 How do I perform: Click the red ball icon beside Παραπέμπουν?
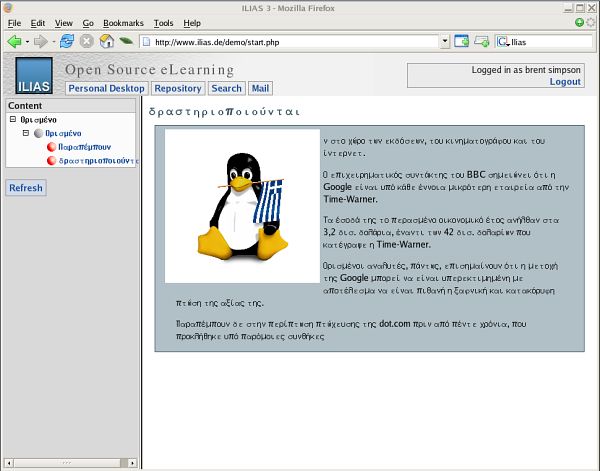[x=51, y=147]
